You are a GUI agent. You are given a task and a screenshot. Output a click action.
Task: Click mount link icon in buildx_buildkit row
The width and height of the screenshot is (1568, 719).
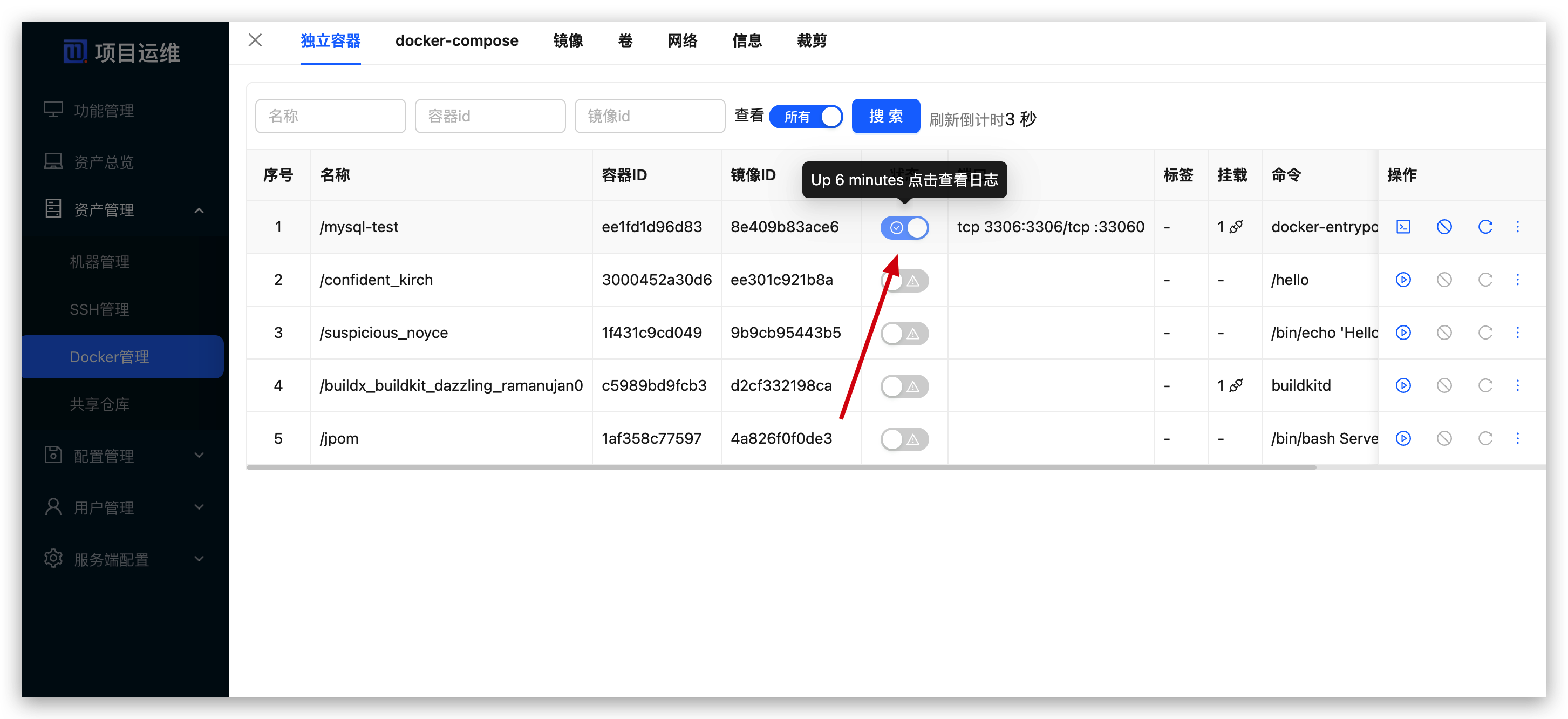[x=1236, y=385]
